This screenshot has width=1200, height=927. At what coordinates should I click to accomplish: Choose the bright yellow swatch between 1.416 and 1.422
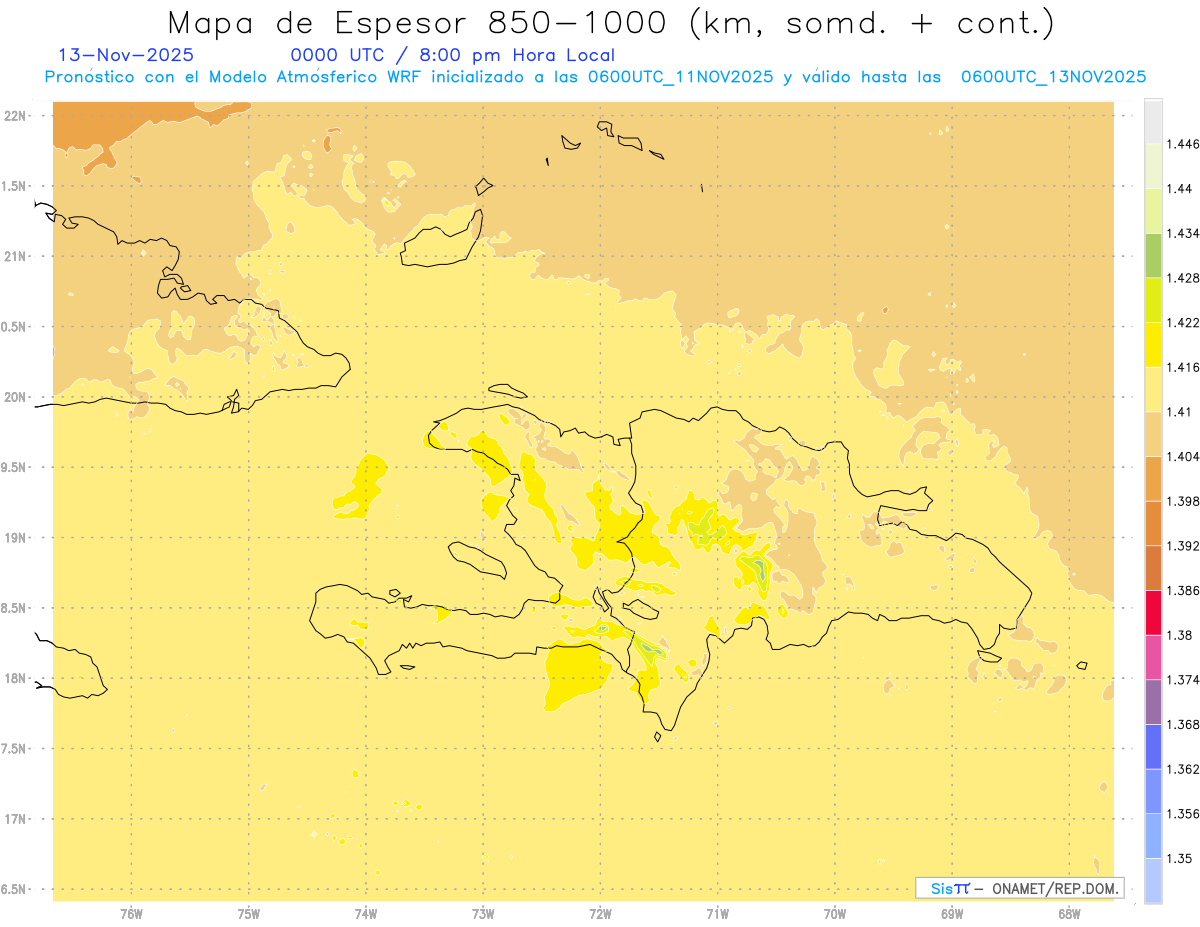(x=1153, y=345)
